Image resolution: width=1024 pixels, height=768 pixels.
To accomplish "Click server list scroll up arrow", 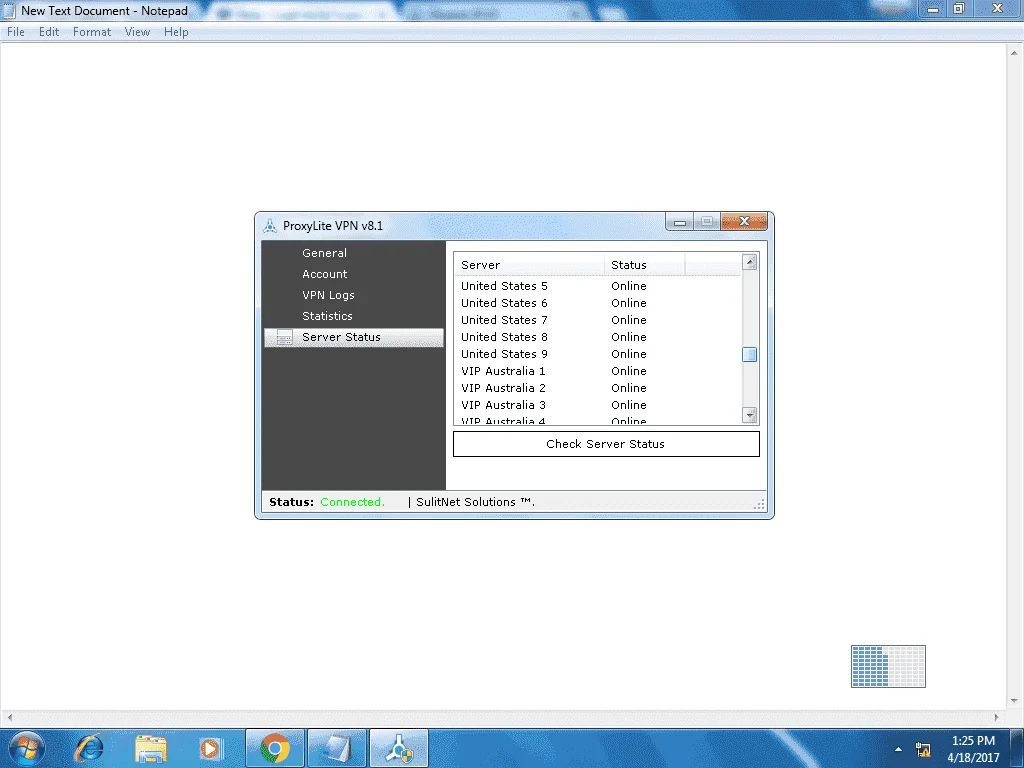I will coord(750,263).
